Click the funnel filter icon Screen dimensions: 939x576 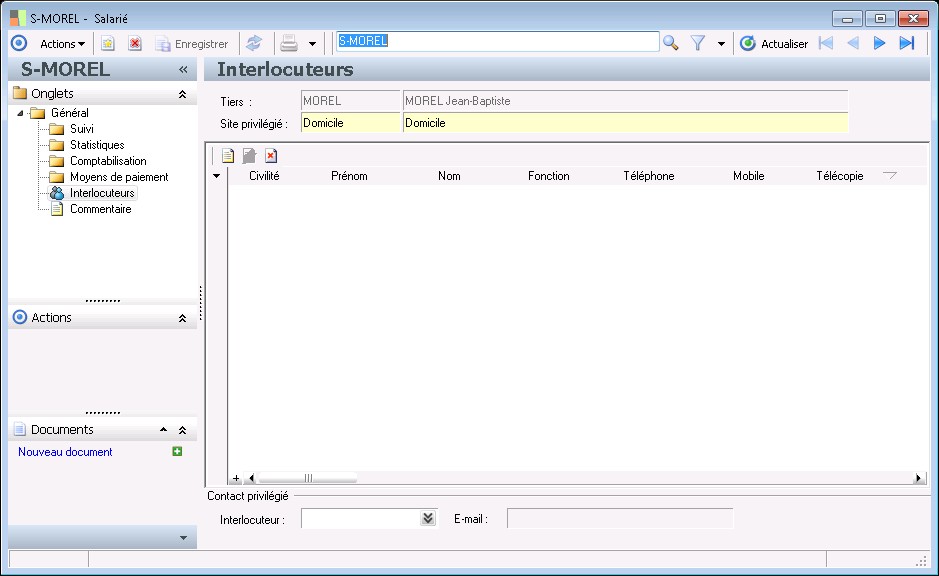(x=698, y=43)
